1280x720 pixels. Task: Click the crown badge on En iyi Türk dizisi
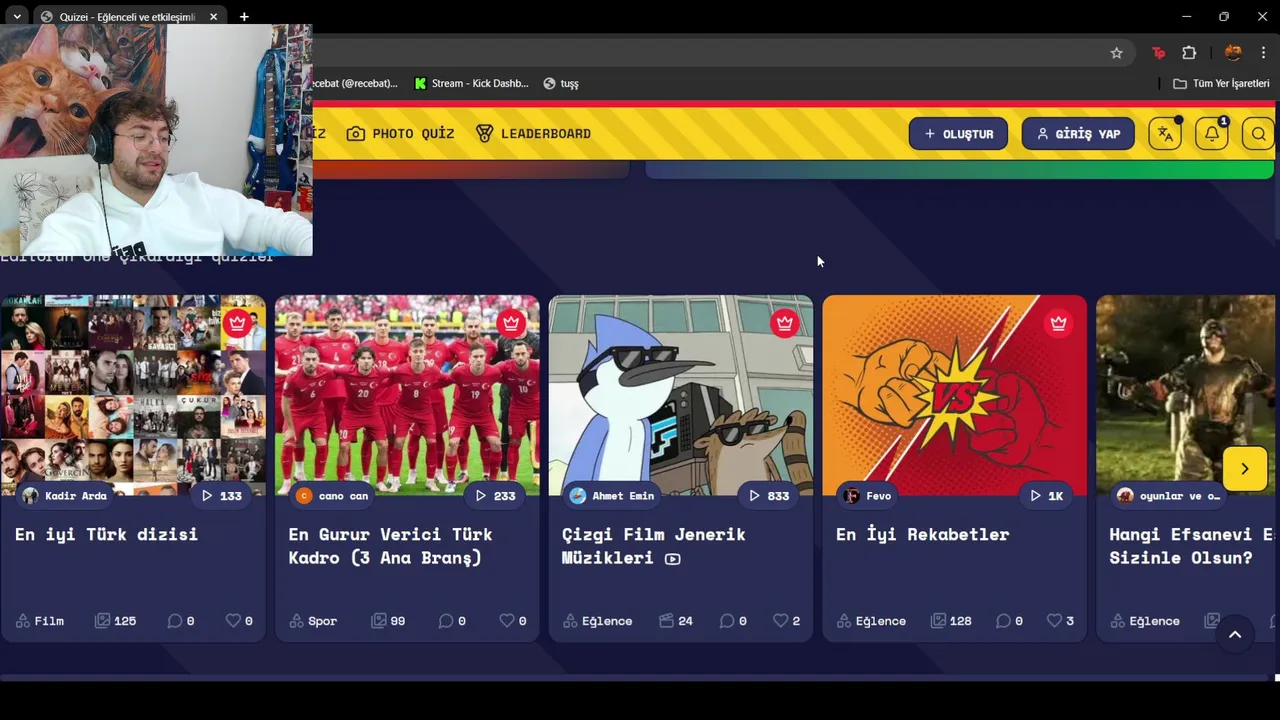coord(237,323)
